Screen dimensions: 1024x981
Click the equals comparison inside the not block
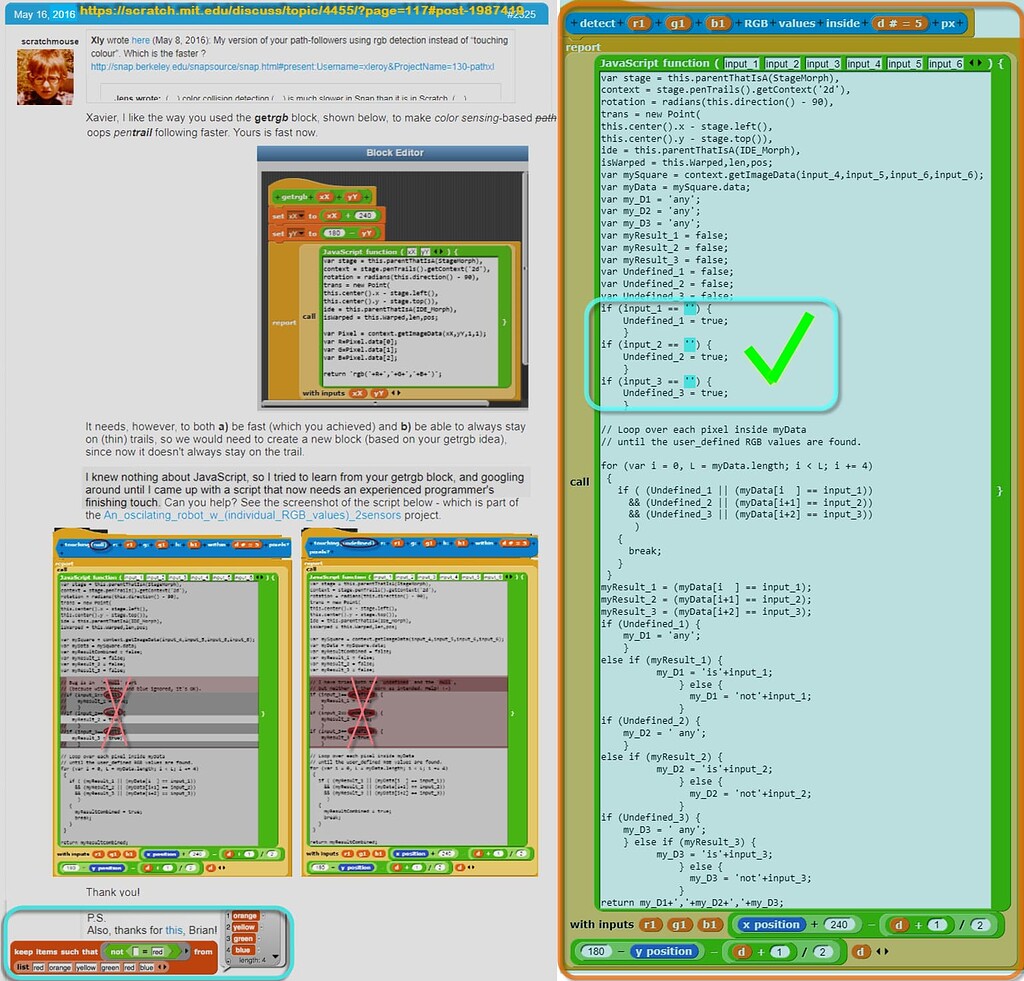click(146, 951)
